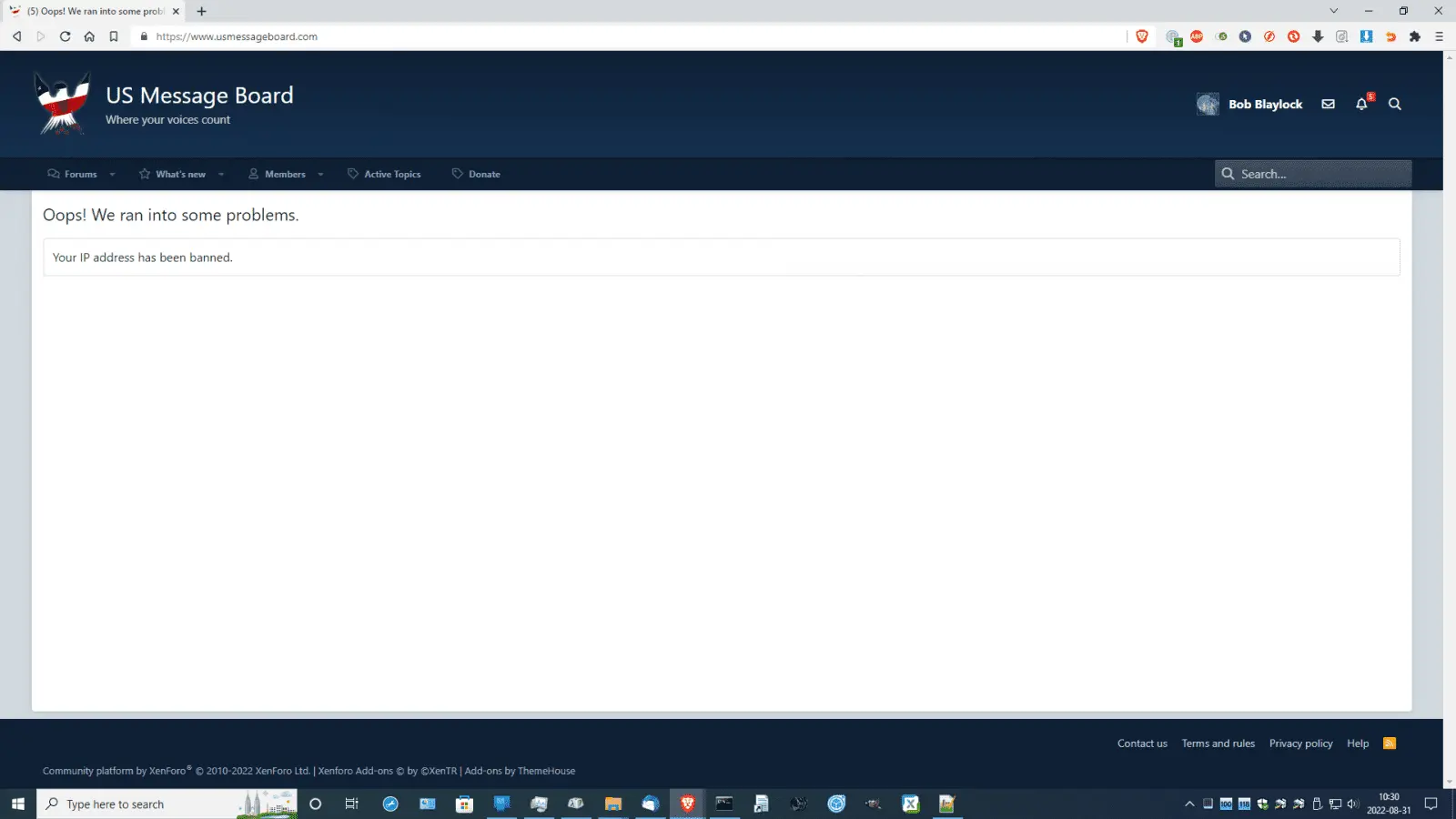
Task: Open the tab search chevron dropdown
Action: click(x=1334, y=11)
